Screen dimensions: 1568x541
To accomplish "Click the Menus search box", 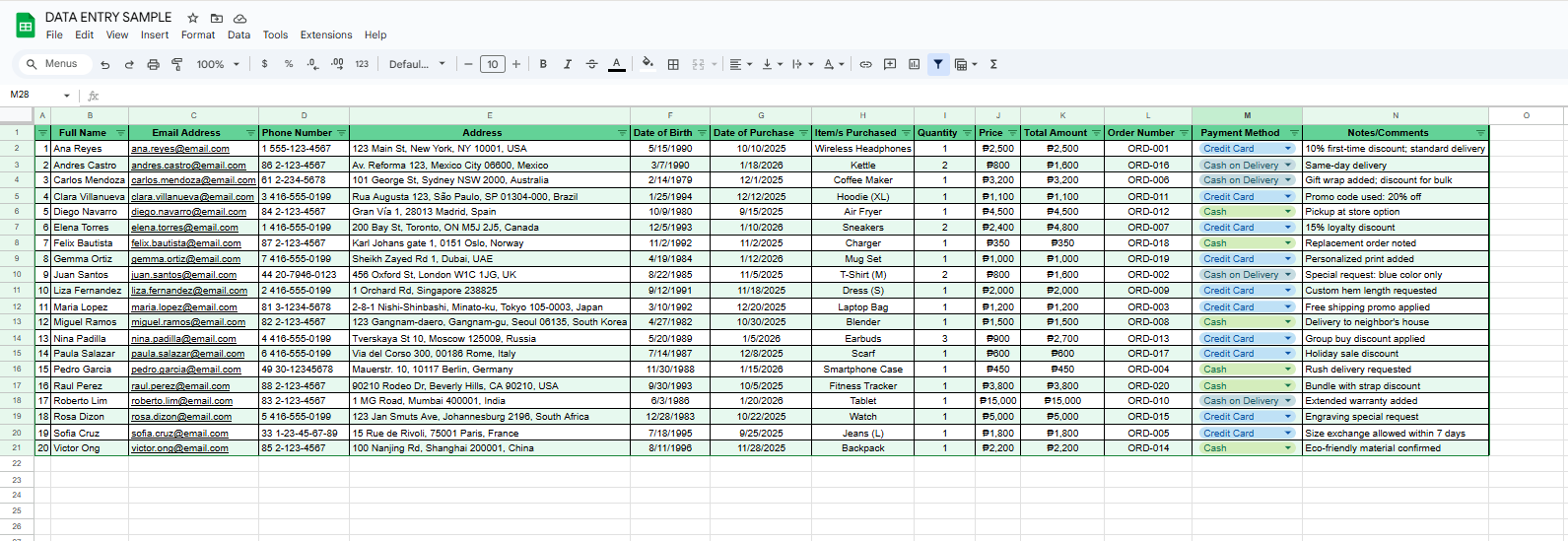I will tap(54, 64).
